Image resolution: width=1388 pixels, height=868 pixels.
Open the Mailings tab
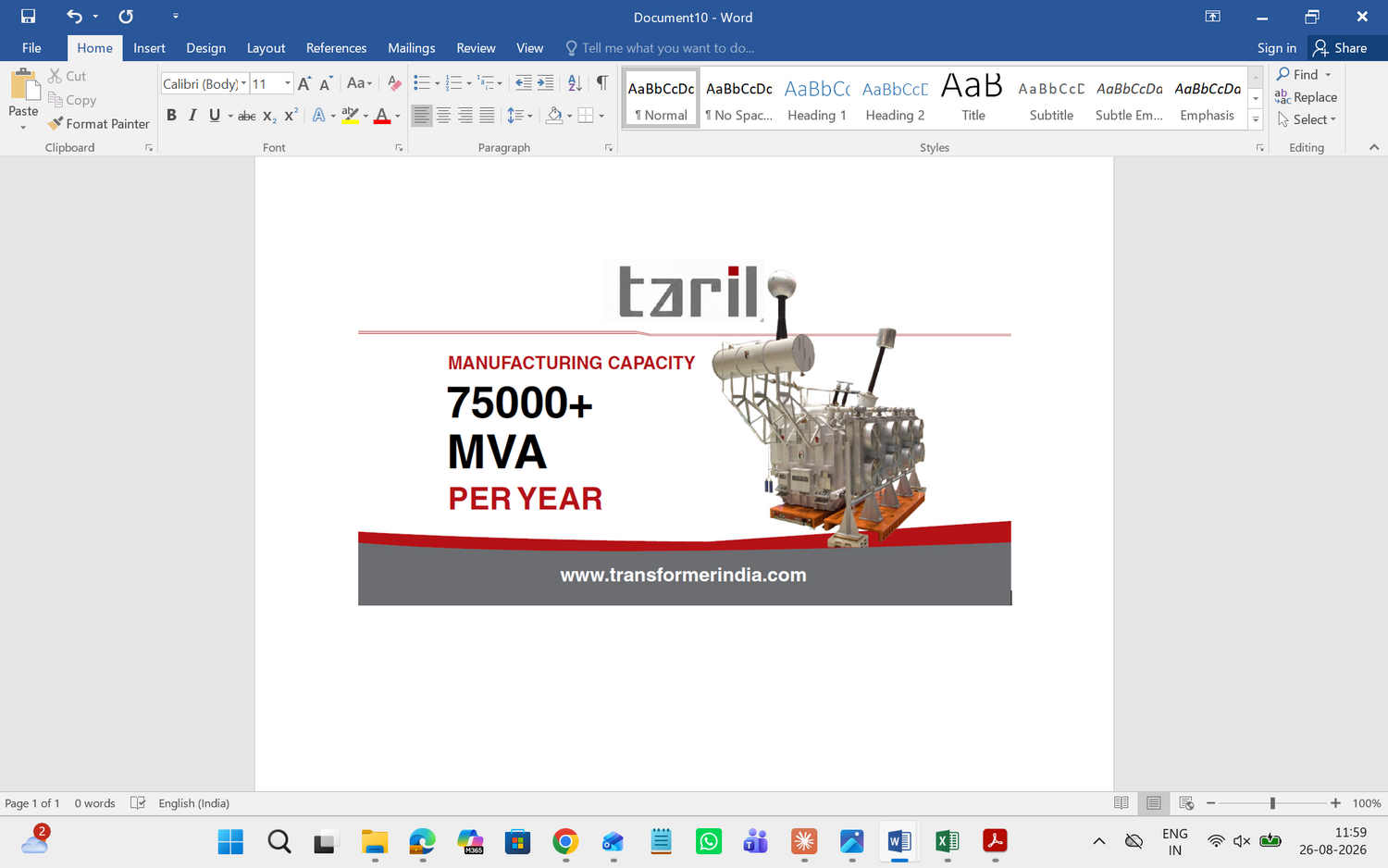pos(411,48)
